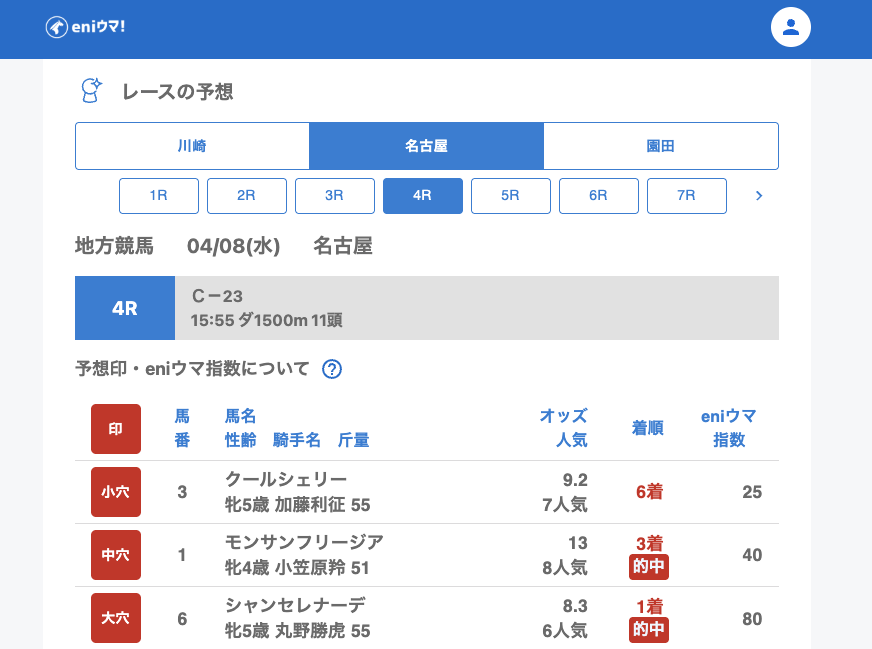This screenshot has height=649, width=872.
Task: Click the 小穴 mark badge
Action: pyautogui.click(x=116, y=492)
